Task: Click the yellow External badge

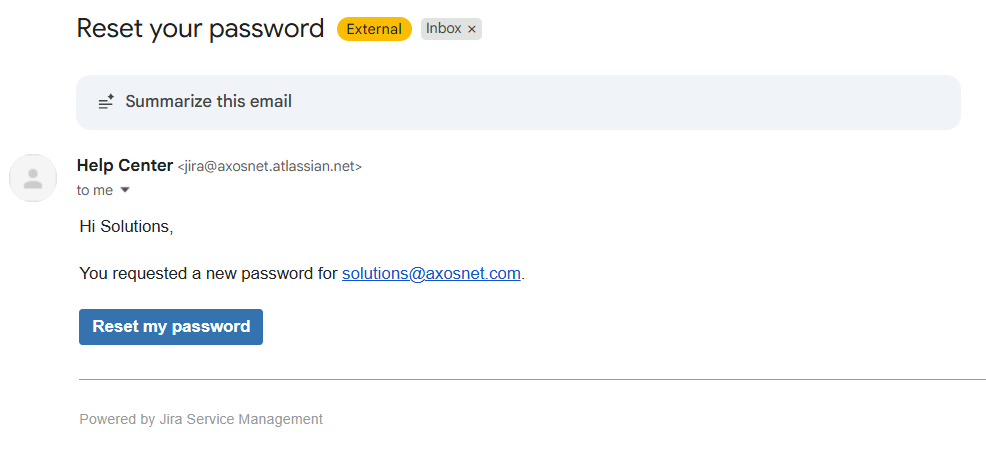Action: [374, 29]
